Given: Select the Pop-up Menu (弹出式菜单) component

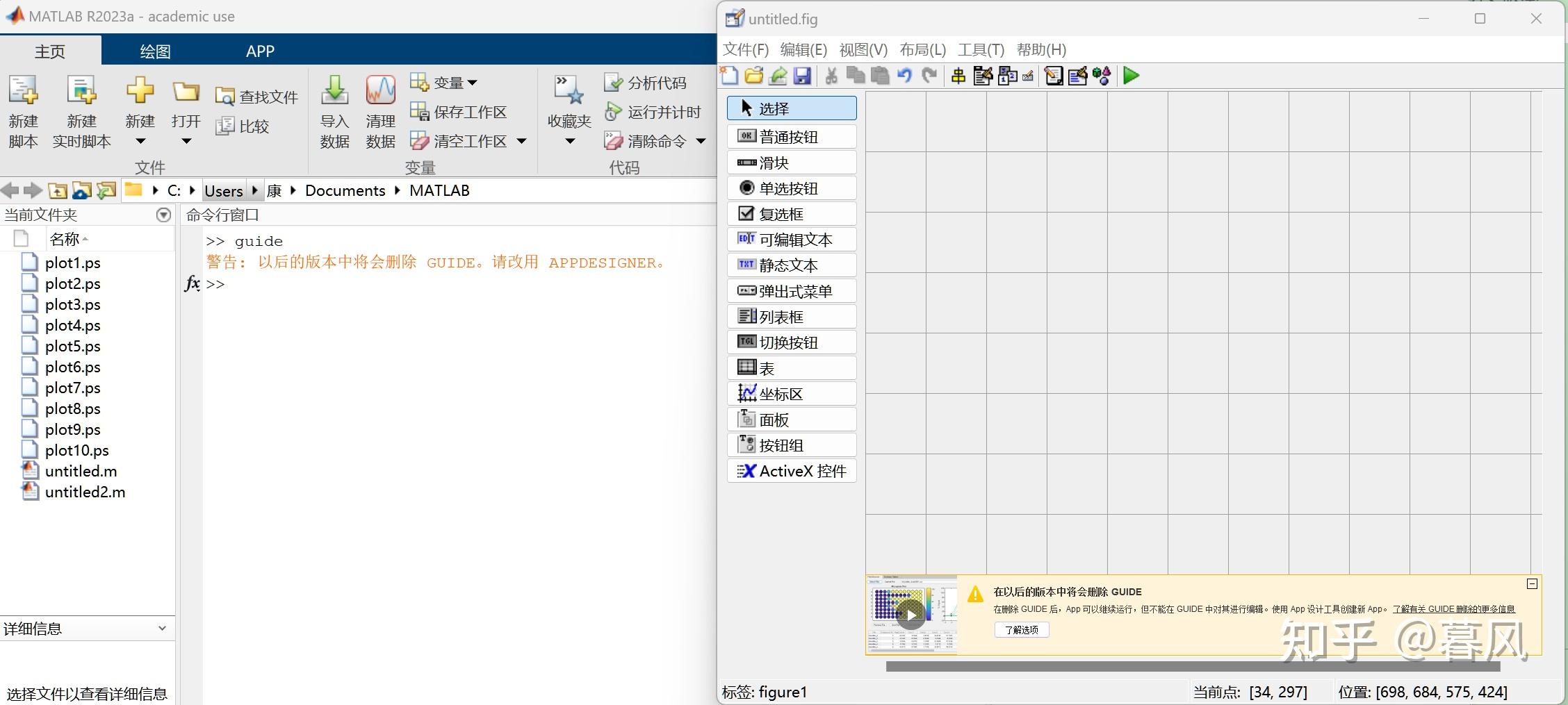Looking at the screenshot, I should [792, 291].
